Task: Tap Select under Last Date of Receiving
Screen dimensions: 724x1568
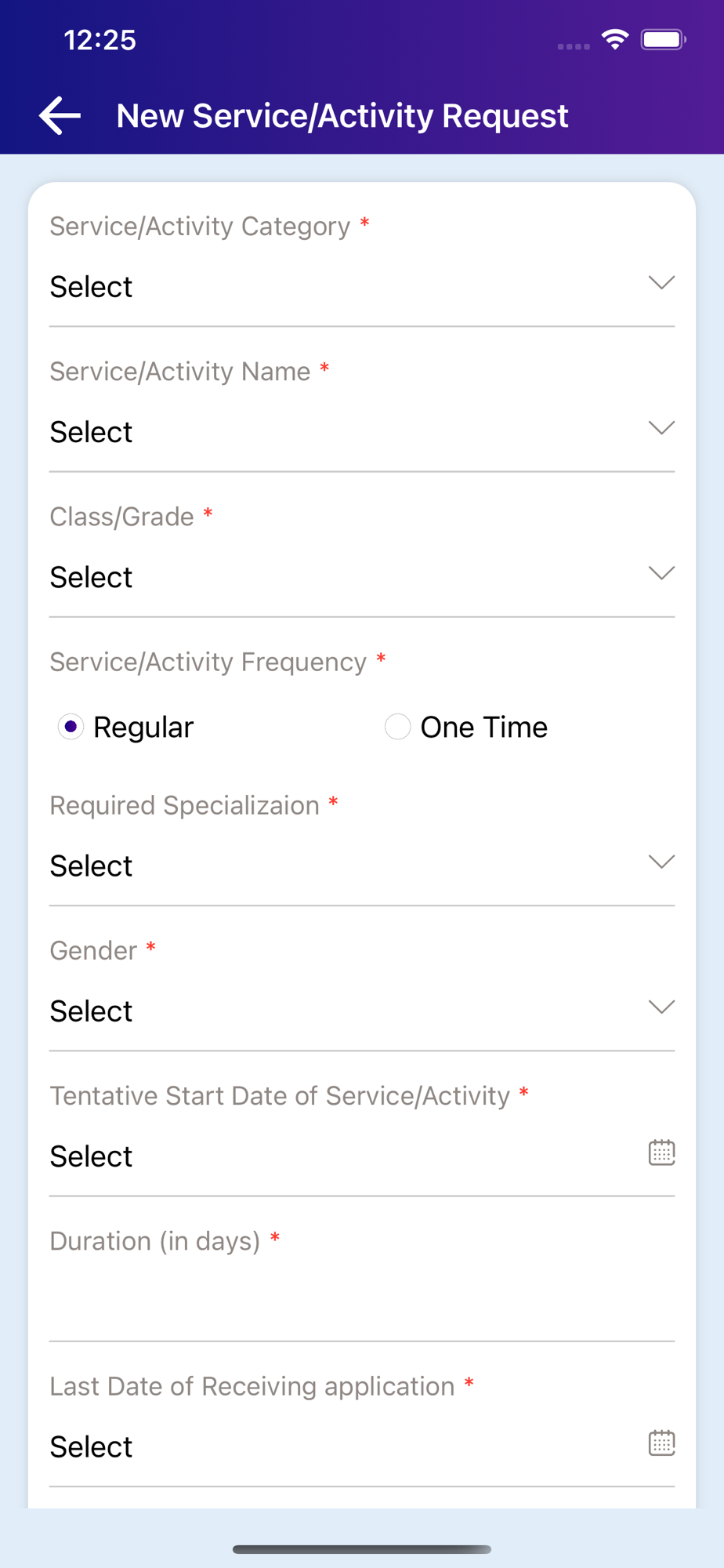Action: tap(92, 1446)
